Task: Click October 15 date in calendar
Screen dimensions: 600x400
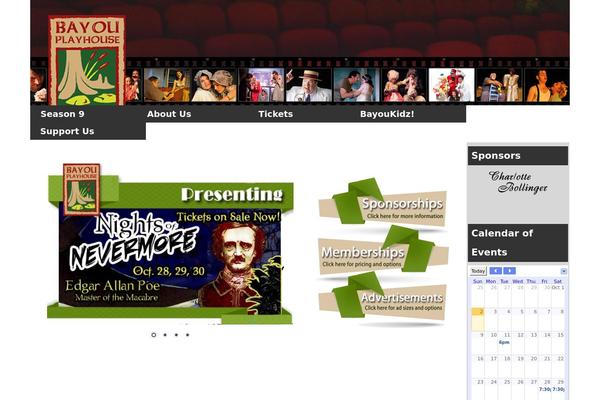Action: tap(560, 335)
